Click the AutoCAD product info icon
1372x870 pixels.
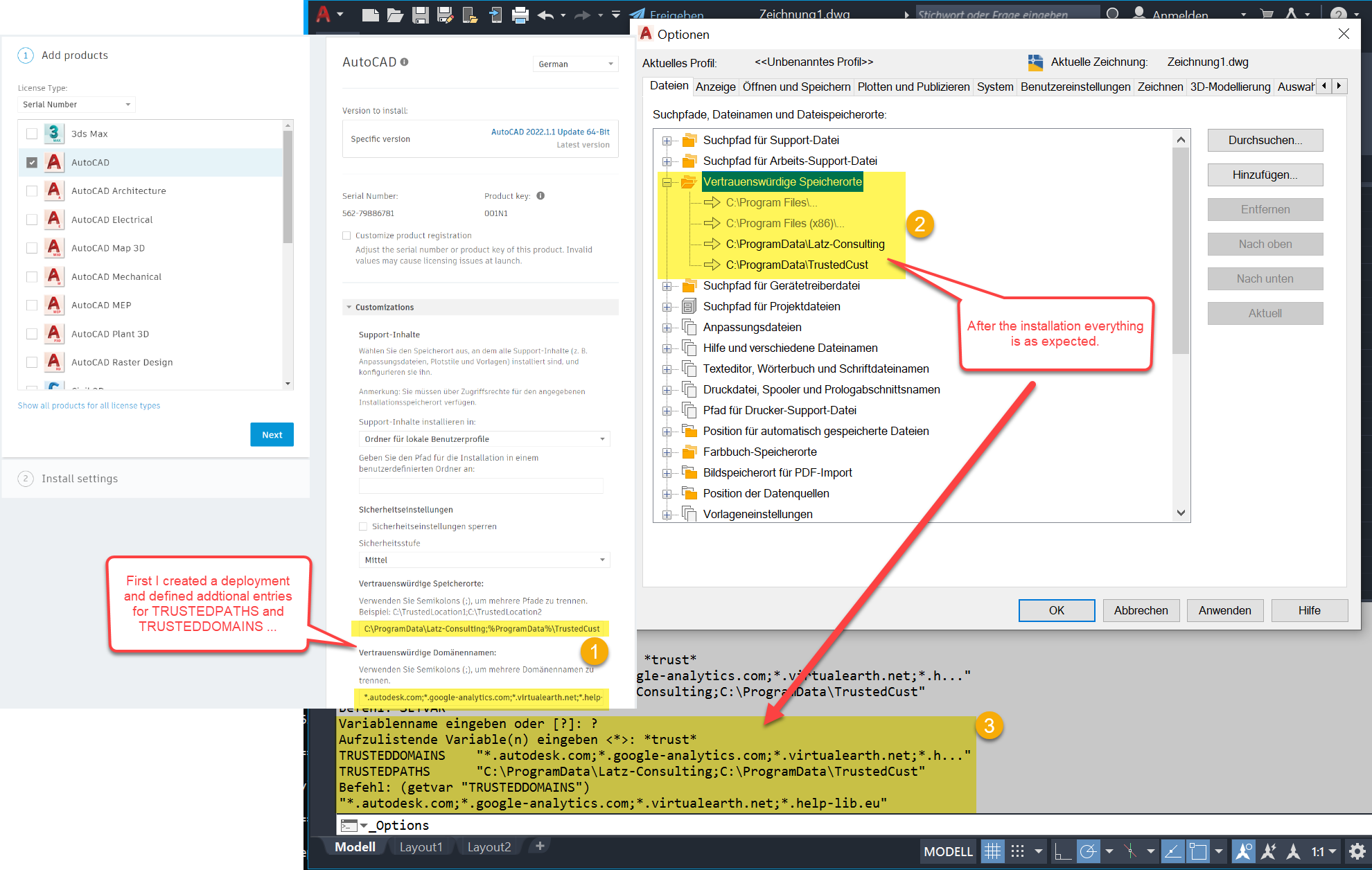tap(404, 62)
